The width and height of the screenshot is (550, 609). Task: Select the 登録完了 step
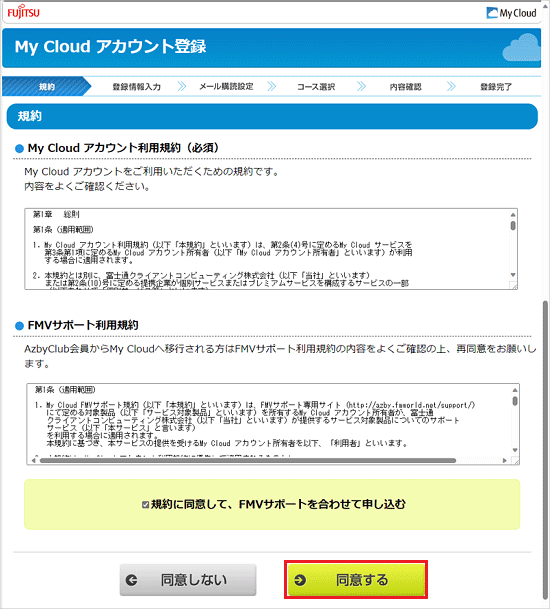click(x=496, y=87)
